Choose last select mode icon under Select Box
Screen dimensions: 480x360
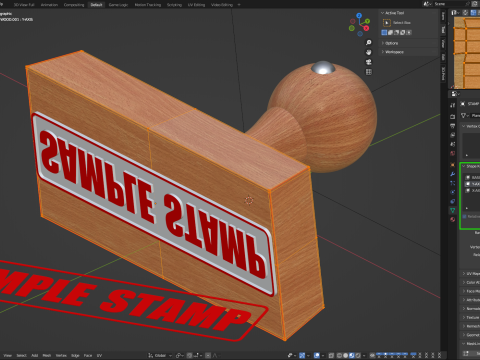[409, 32]
